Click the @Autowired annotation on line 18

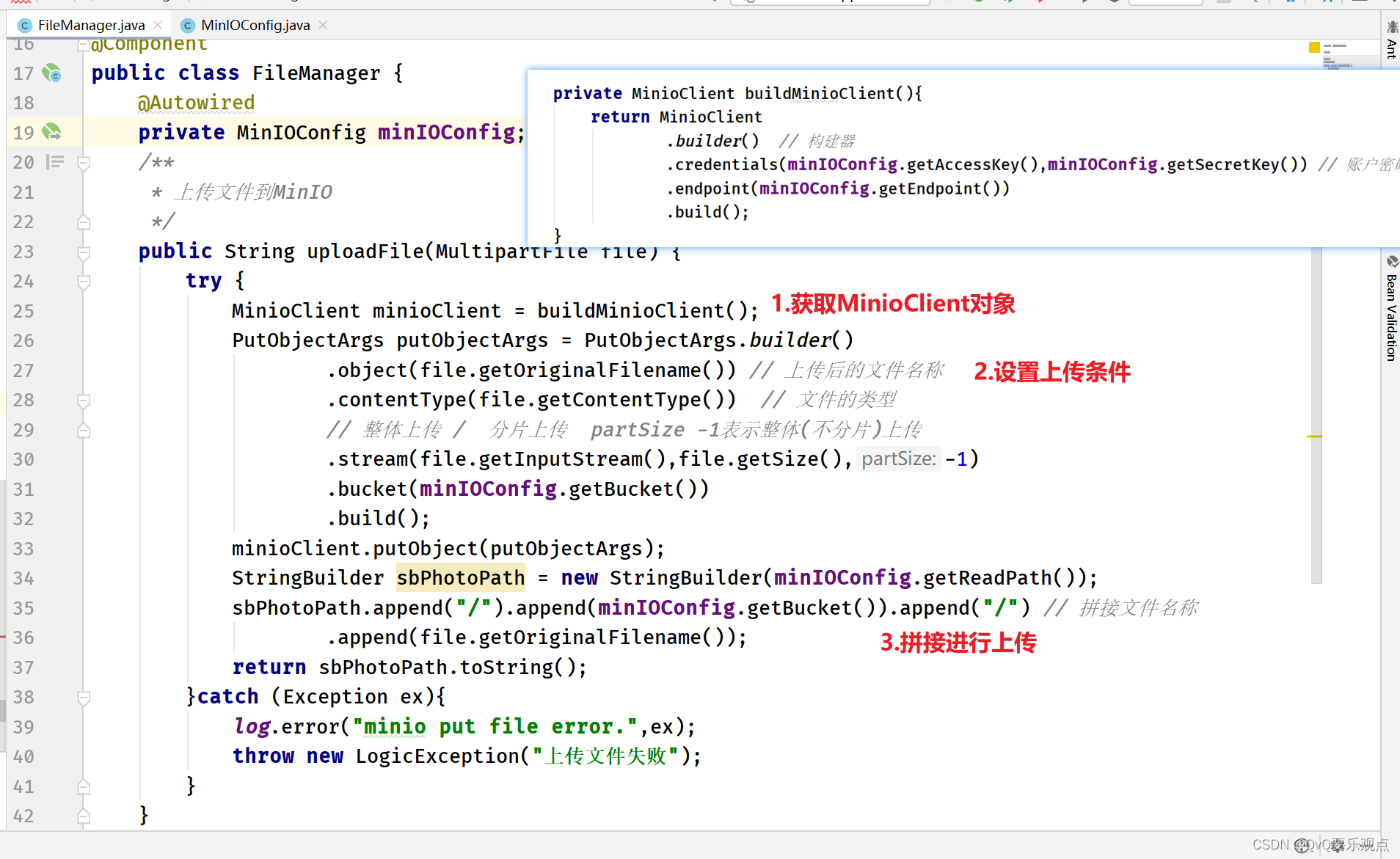click(x=196, y=103)
